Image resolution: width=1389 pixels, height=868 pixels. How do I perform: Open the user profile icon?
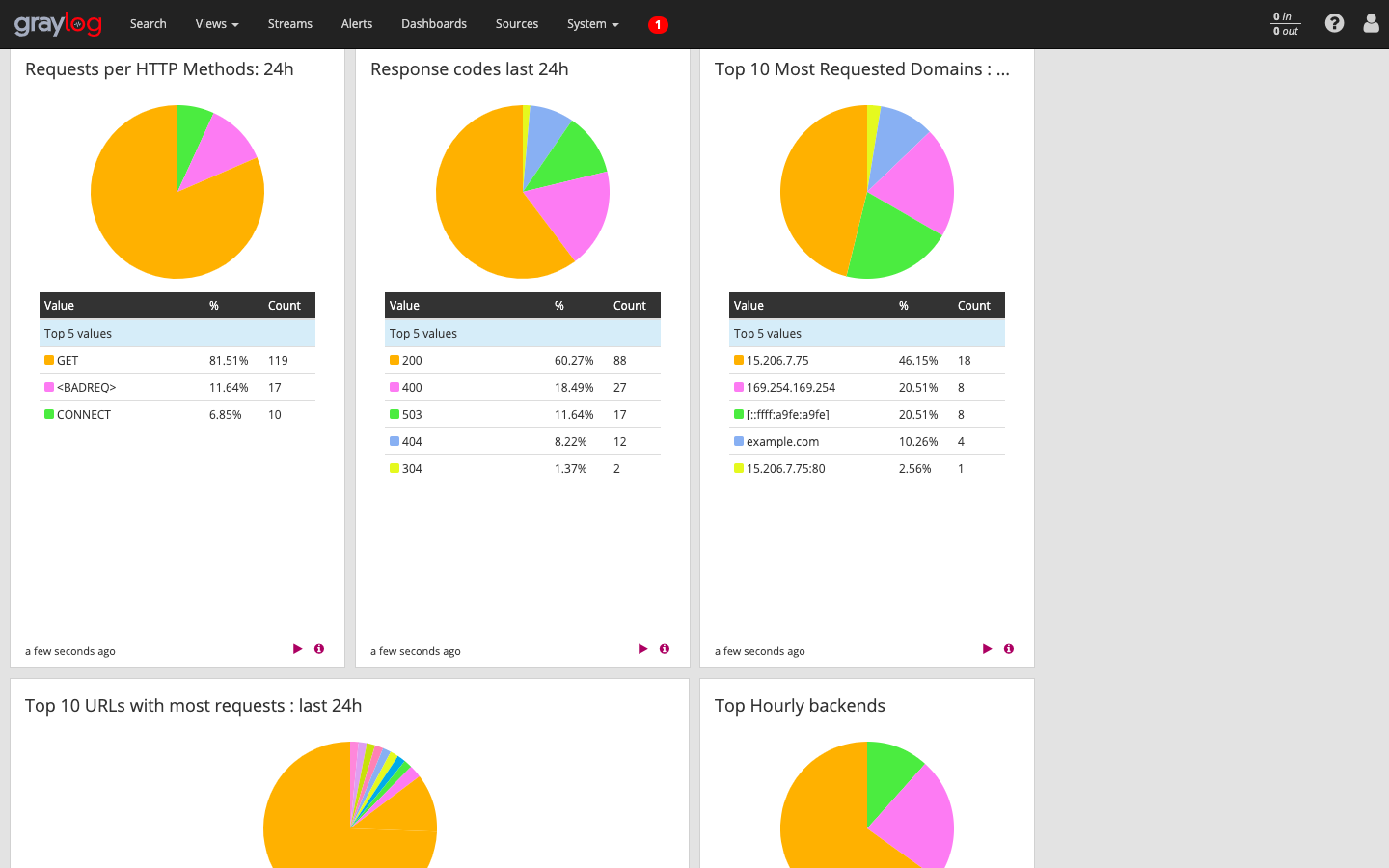(1371, 23)
